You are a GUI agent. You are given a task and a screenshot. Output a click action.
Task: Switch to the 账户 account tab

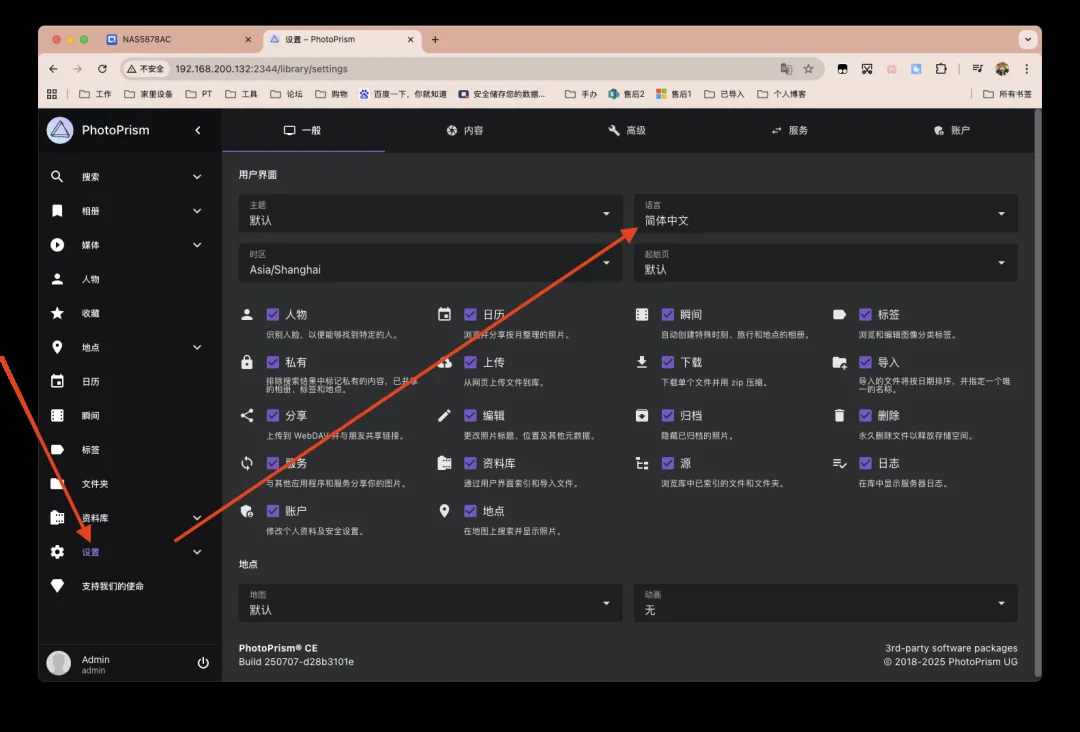(951, 130)
